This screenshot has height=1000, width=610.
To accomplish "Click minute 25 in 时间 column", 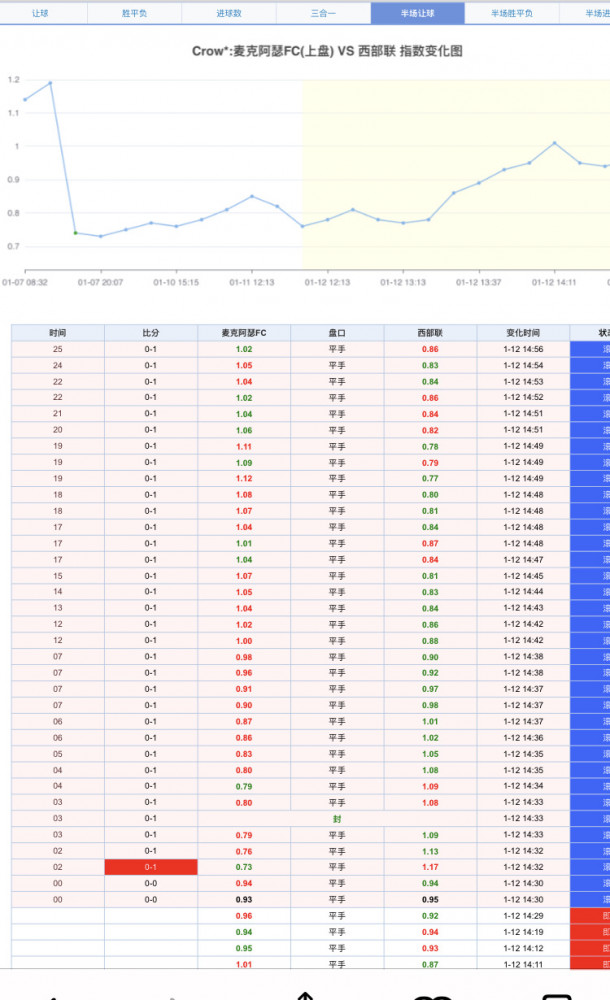I will click(x=58, y=349).
